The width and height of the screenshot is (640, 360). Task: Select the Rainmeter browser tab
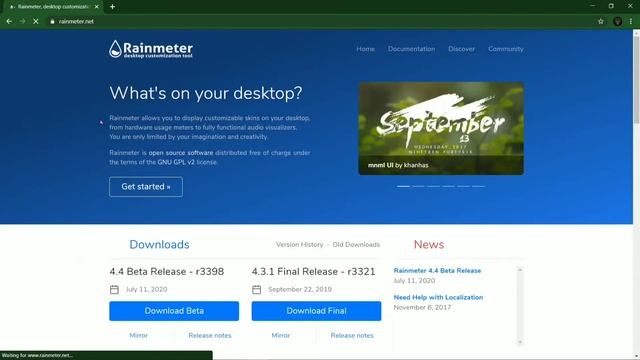52,7
